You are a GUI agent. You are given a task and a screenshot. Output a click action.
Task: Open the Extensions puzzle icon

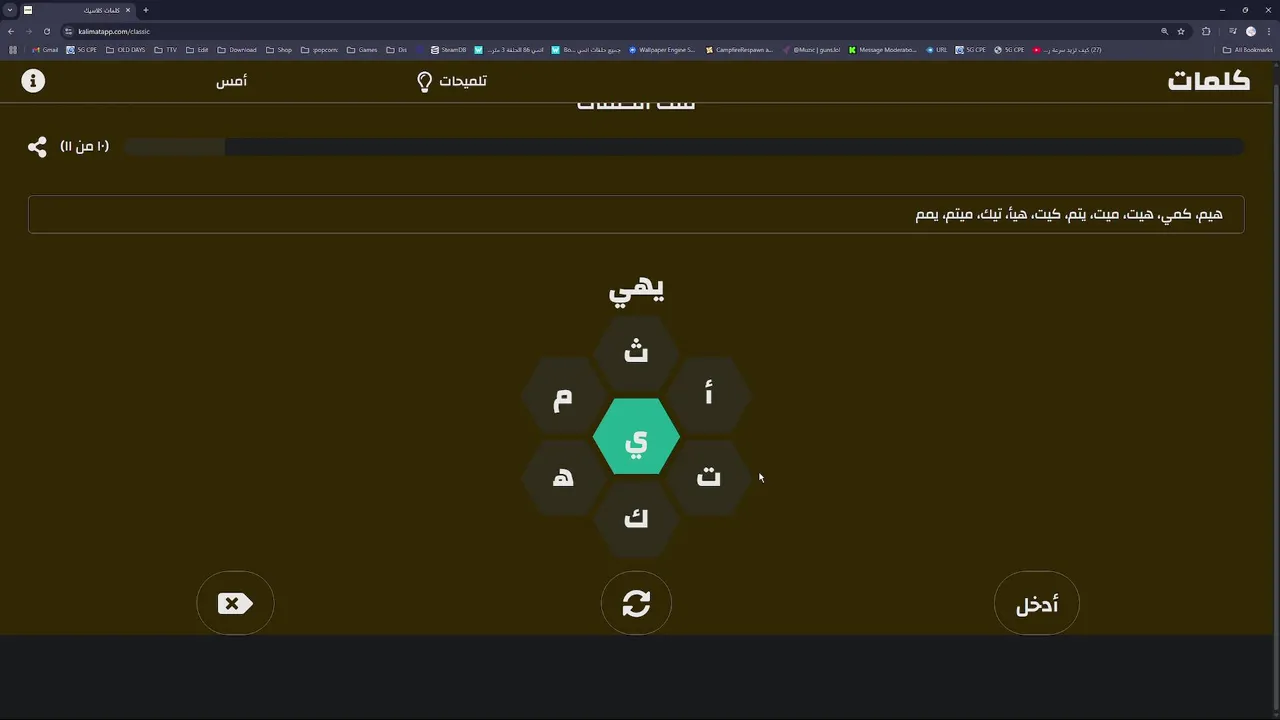(1206, 31)
